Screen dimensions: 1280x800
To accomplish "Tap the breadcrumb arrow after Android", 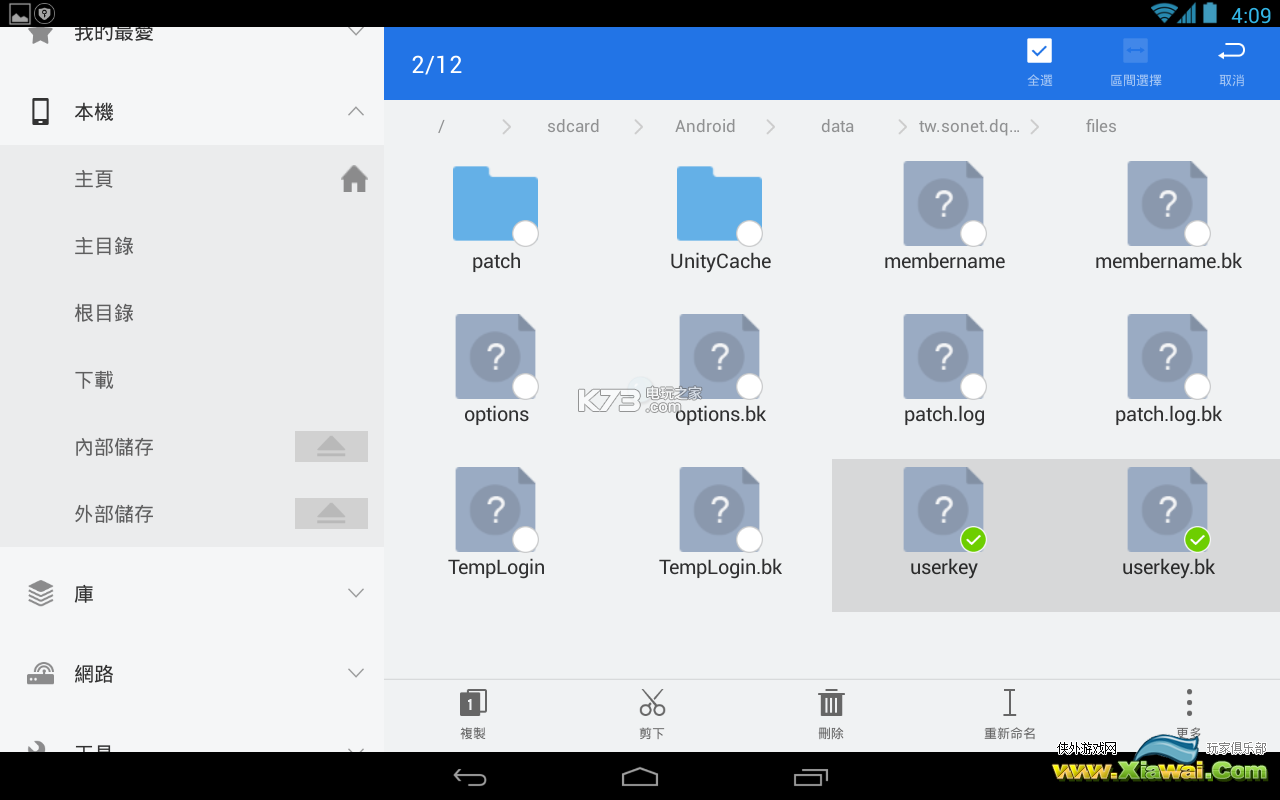I will [x=770, y=126].
